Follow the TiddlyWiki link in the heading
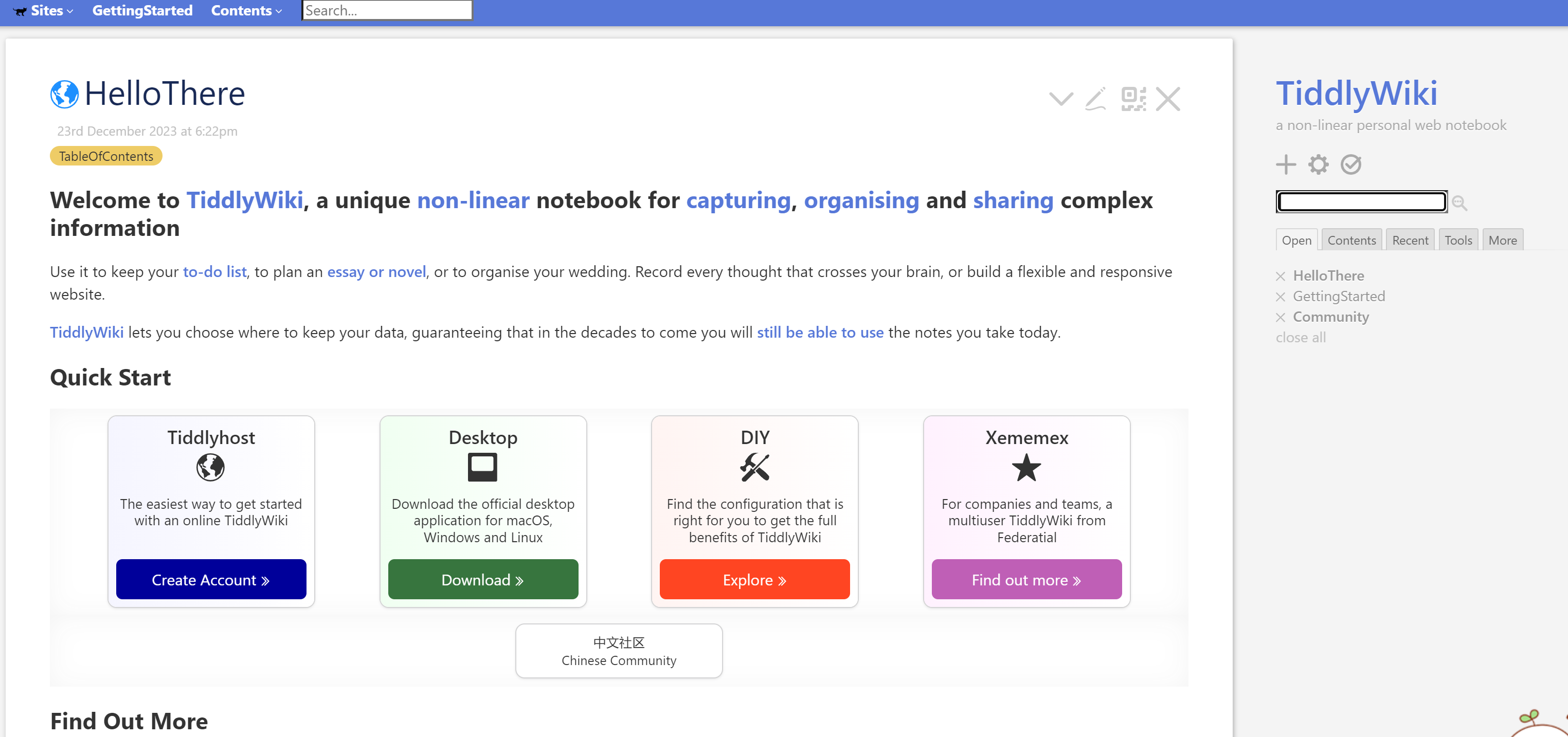 pyautogui.click(x=245, y=200)
